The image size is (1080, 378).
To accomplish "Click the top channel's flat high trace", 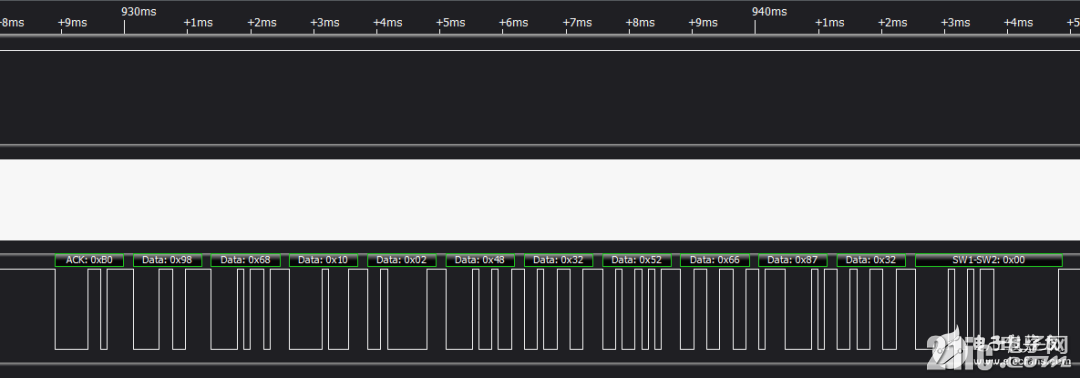I will click(540, 50).
